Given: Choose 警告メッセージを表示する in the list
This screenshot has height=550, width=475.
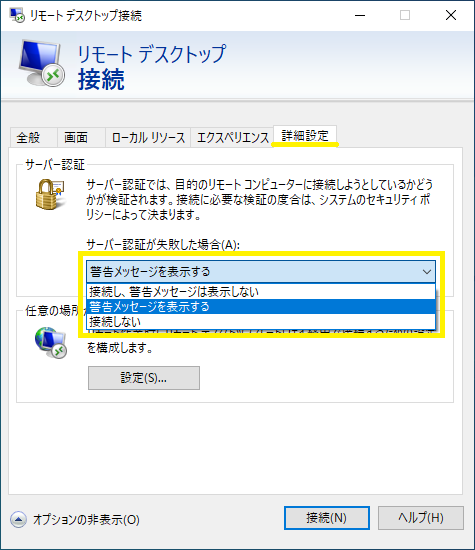Looking at the screenshot, I should tap(261, 307).
